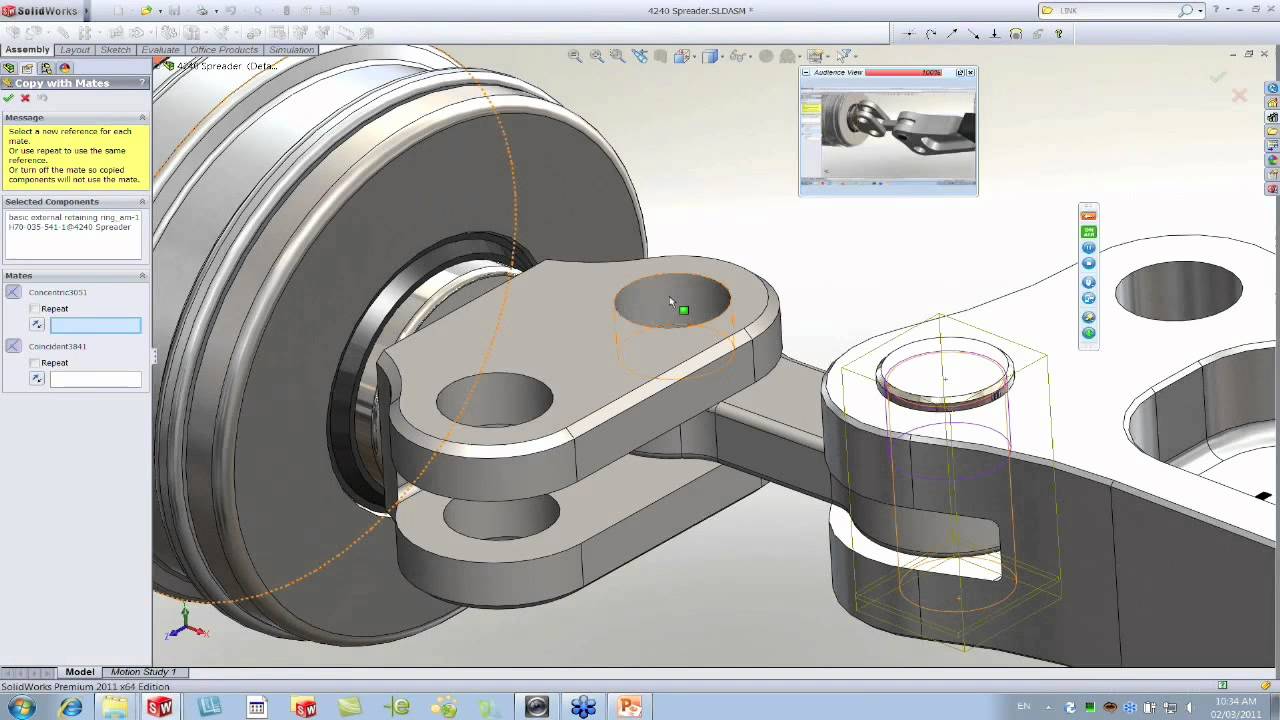This screenshot has width=1280, height=720.
Task: Collapse the Mates section
Action: point(142,276)
